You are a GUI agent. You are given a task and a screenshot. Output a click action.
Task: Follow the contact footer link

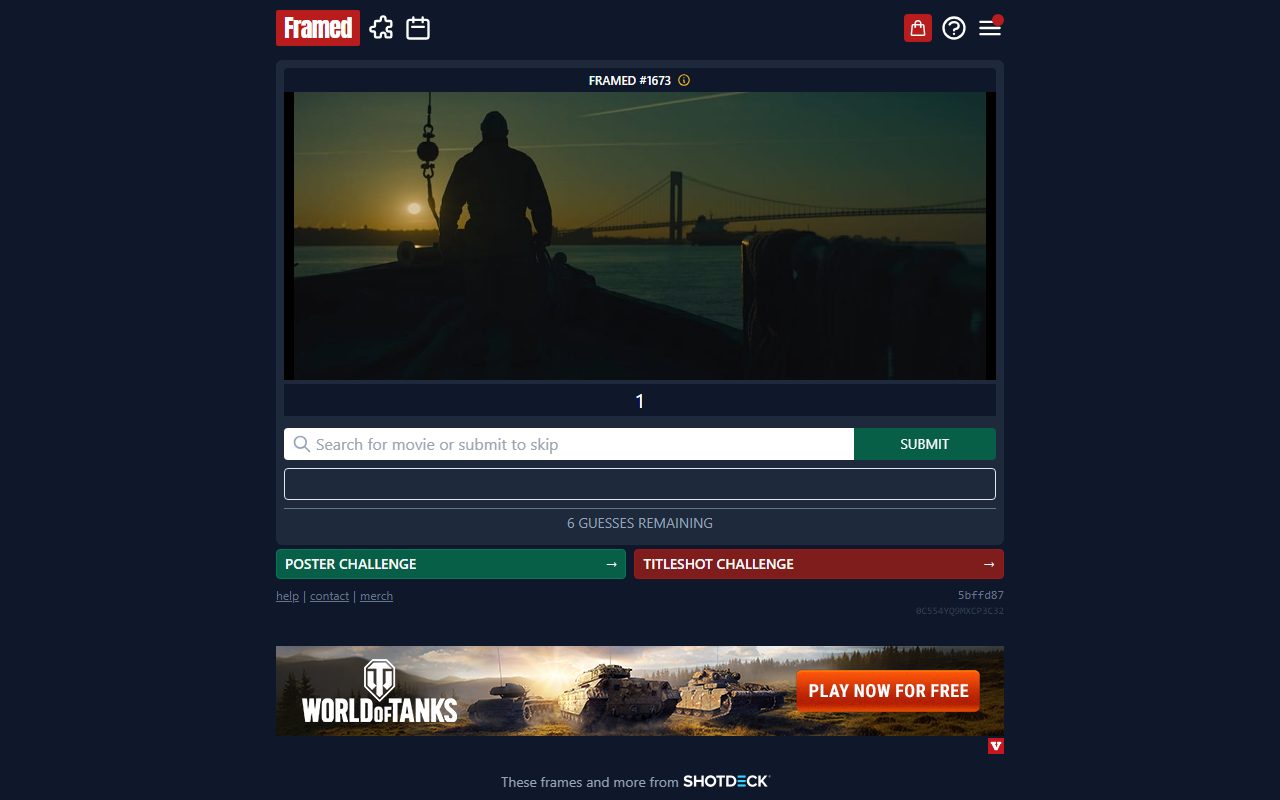(x=329, y=596)
